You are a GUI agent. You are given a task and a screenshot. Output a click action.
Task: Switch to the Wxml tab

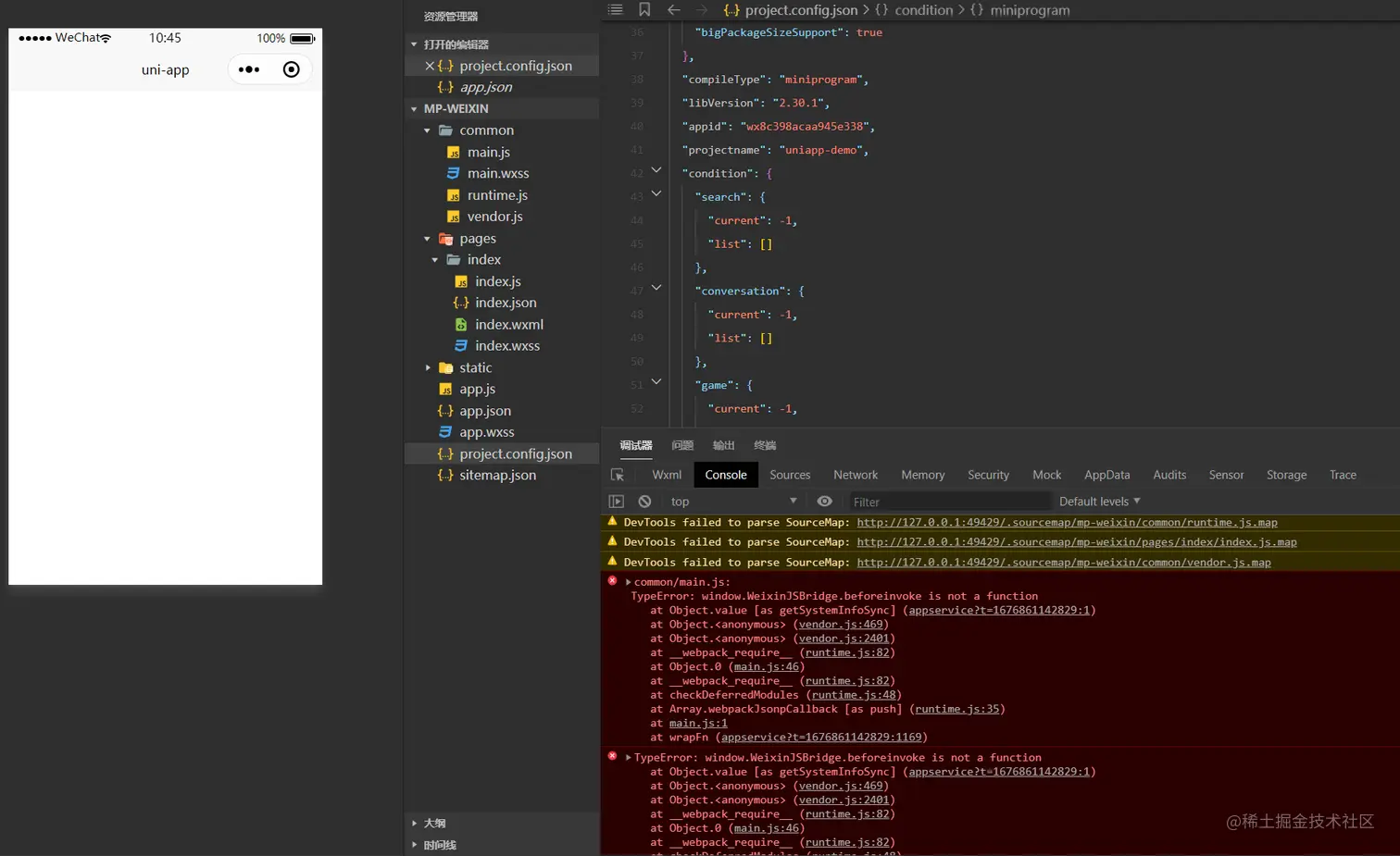[667, 475]
